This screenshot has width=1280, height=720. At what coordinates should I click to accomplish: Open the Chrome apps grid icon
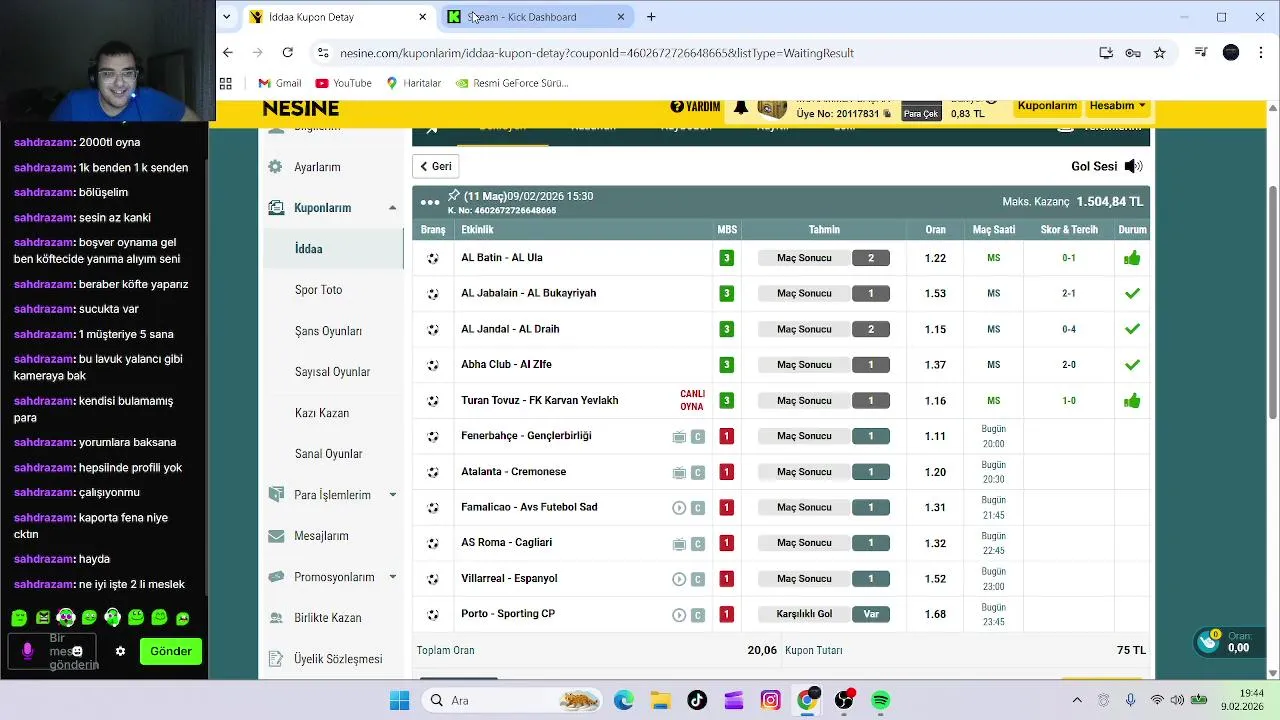(x=226, y=83)
